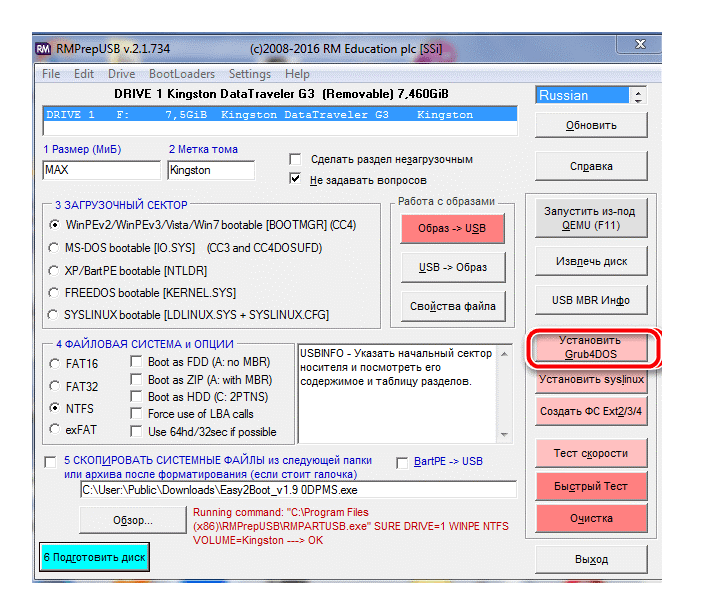Screen dimensions: 706x615
Task: Click Запустить из-под QEMU (F11) button
Action: (x=590, y=218)
